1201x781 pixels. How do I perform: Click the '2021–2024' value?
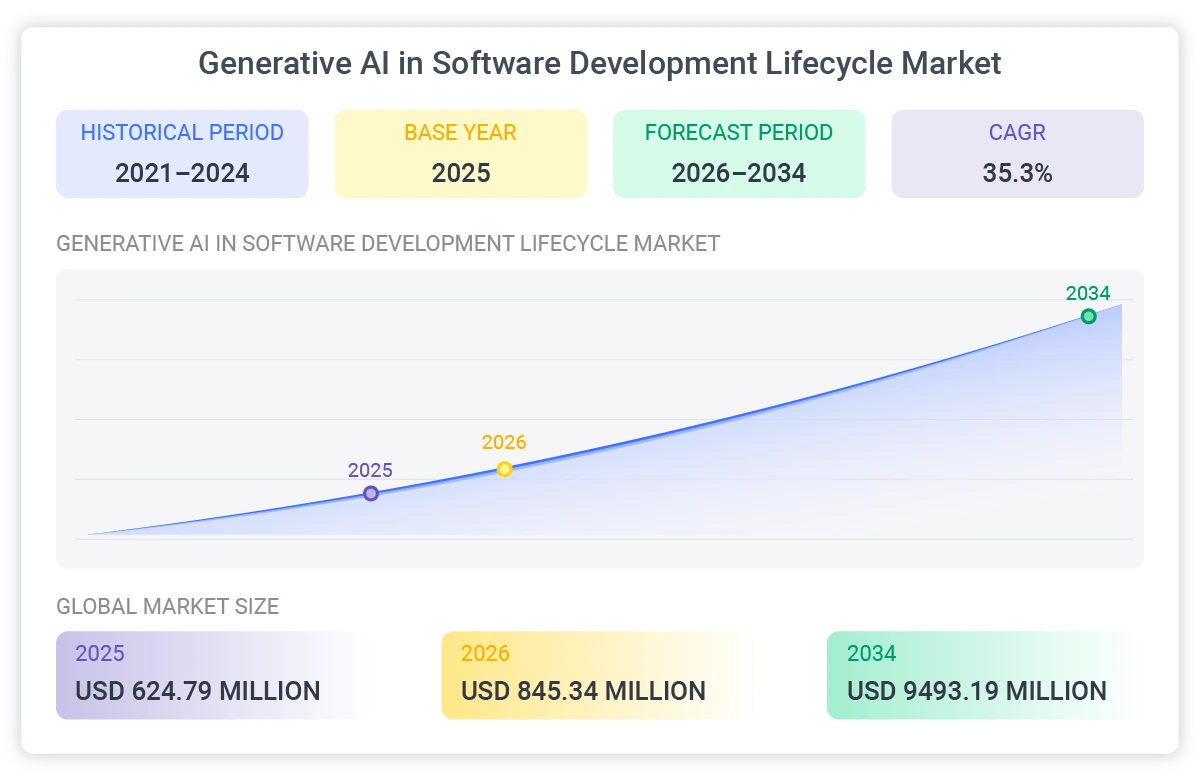click(x=182, y=173)
